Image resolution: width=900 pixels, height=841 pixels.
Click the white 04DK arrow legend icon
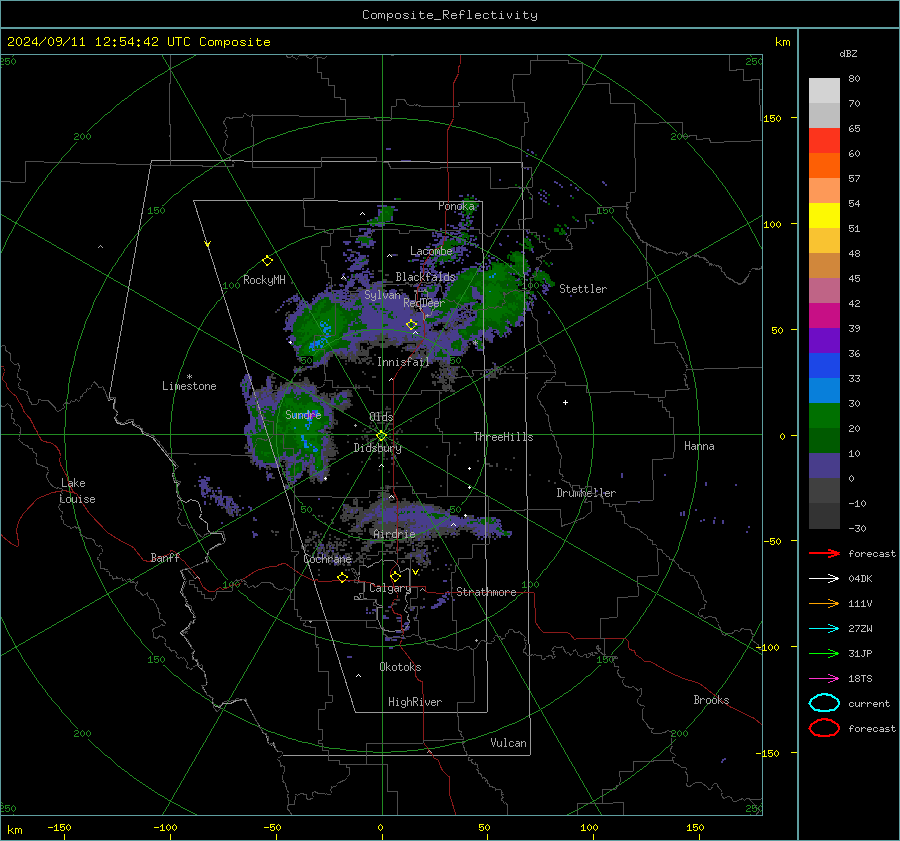click(824, 579)
